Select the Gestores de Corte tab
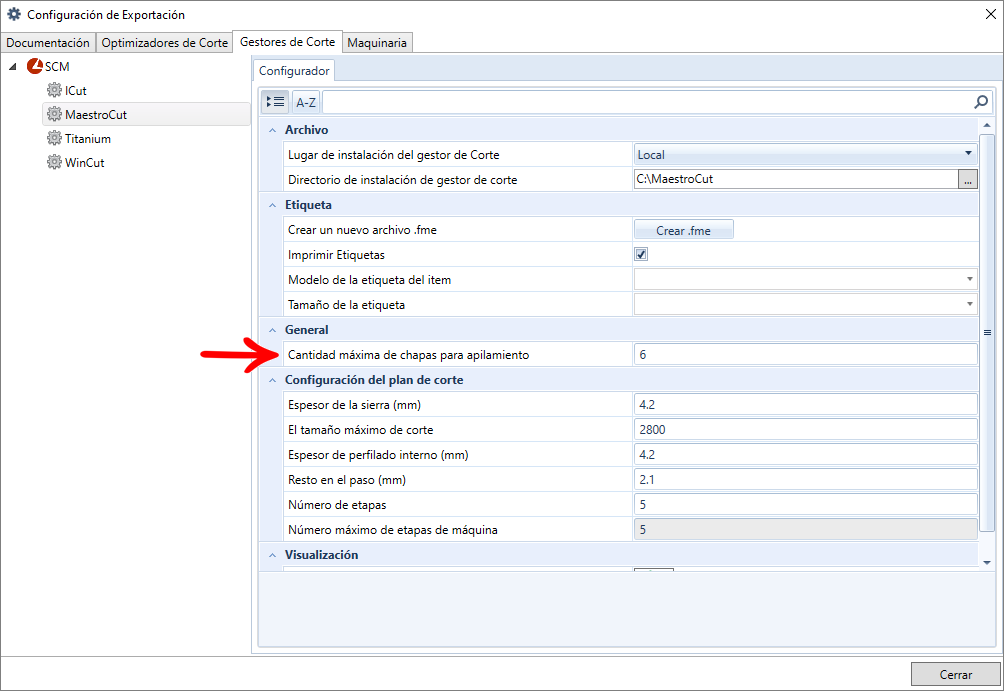The height and width of the screenshot is (691, 1004). [x=287, y=42]
